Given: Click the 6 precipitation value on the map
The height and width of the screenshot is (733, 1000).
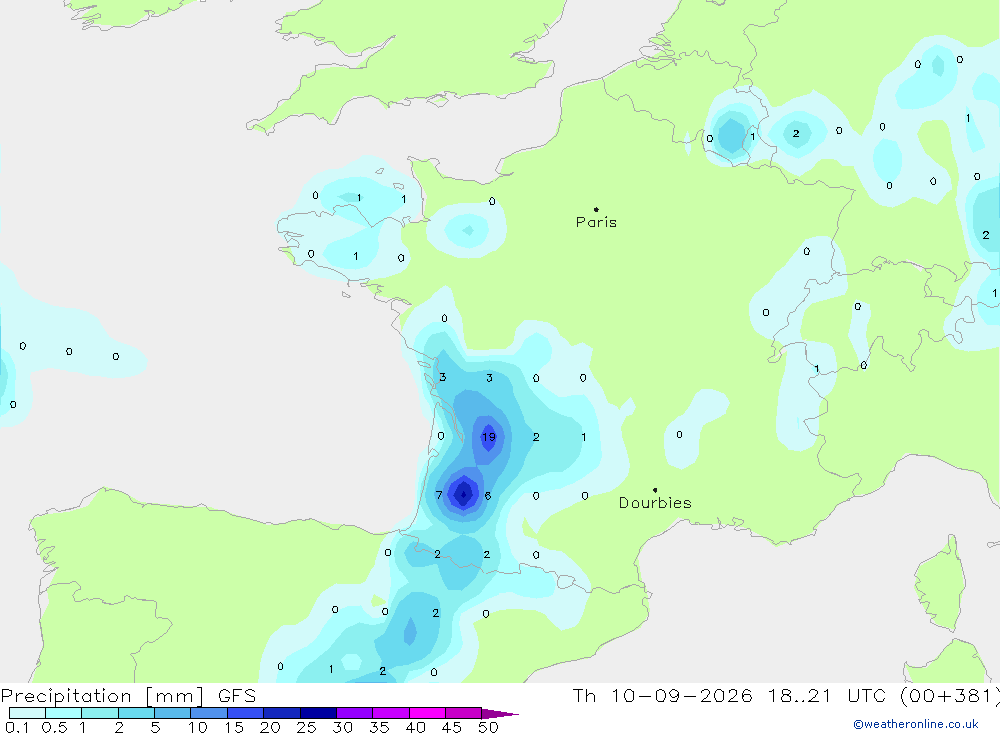Looking at the screenshot, I should (488, 496).
